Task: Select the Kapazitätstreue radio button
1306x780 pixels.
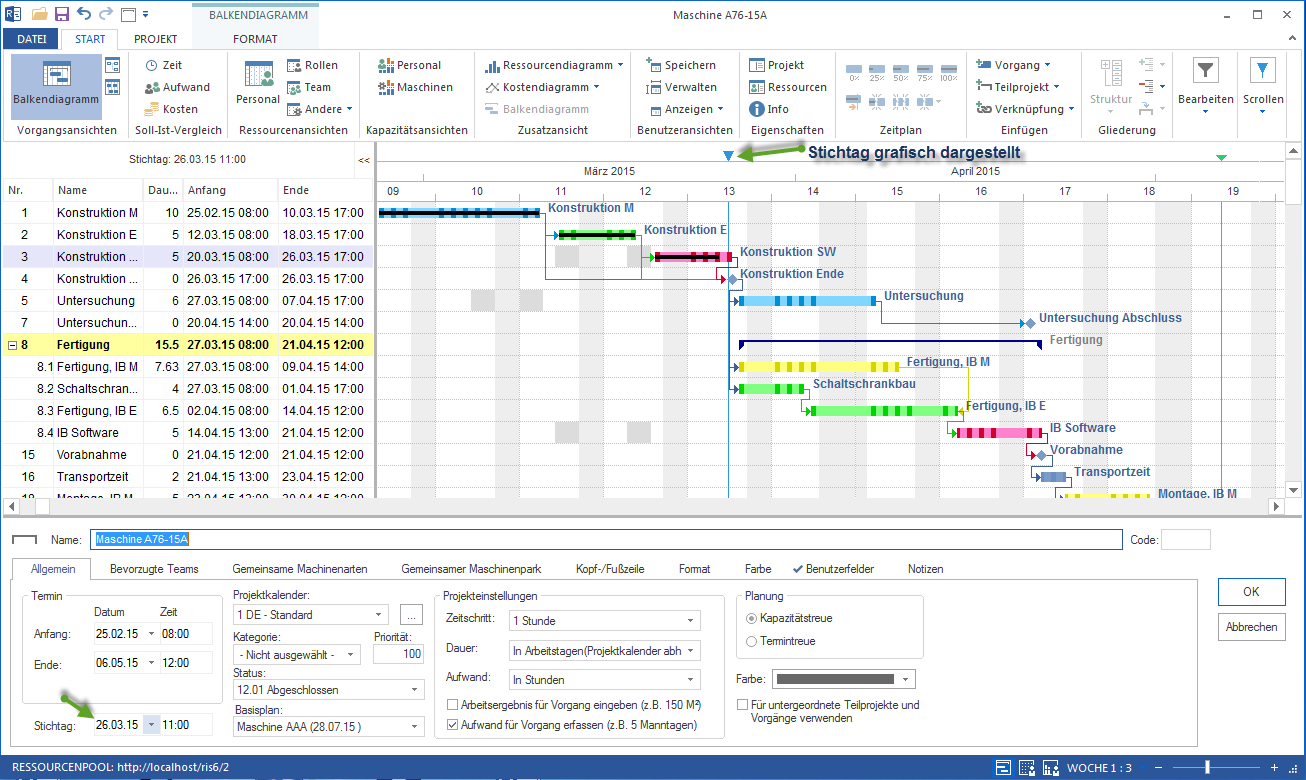Action: [752, 618]
